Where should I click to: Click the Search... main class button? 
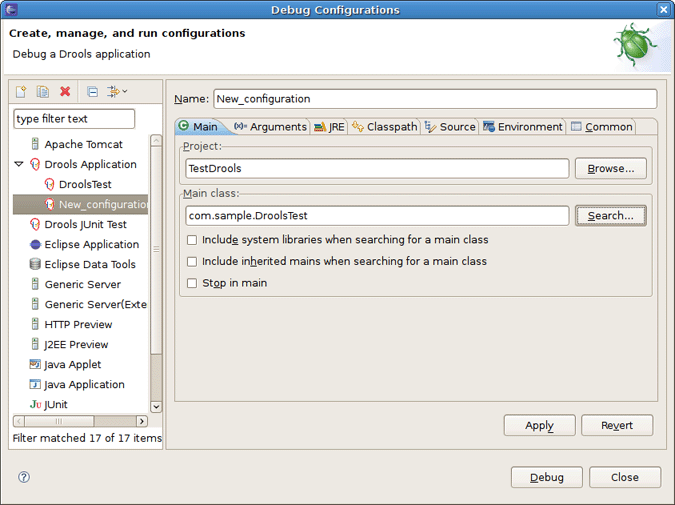point(610,216)
